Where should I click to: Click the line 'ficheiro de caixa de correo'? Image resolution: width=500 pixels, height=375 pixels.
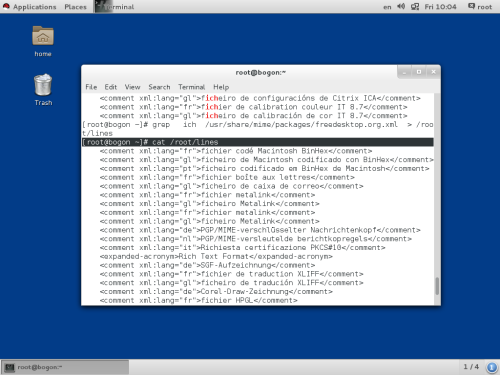pyautogui.click(x=231, y=186)
